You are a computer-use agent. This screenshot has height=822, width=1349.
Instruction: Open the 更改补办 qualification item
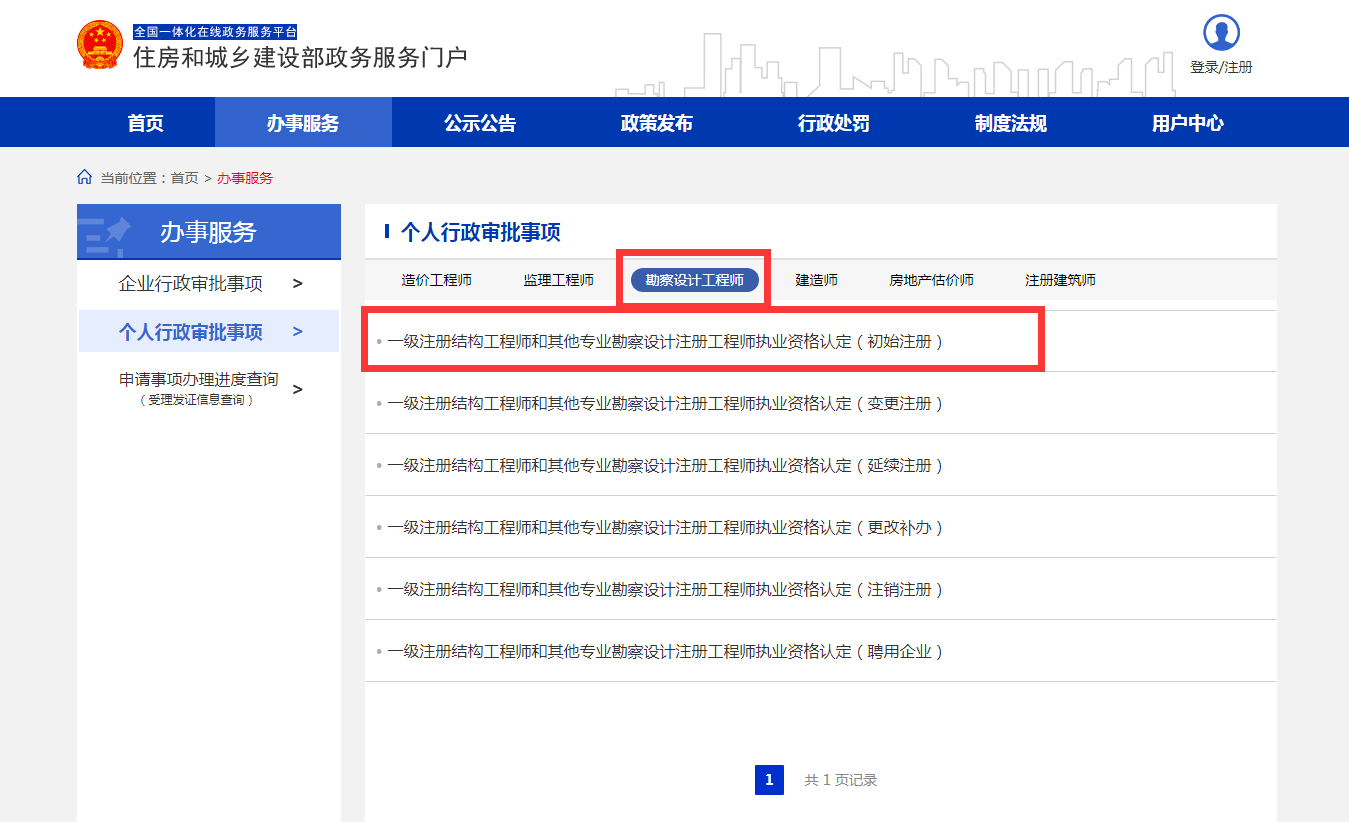665,527
